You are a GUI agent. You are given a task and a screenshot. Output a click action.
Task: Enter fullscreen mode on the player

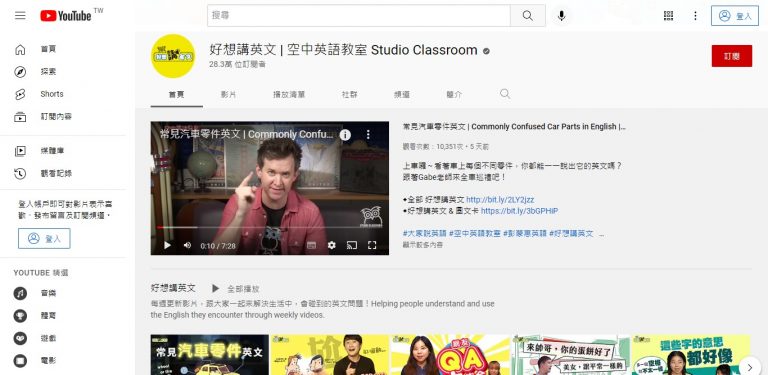tap(372, 245)
